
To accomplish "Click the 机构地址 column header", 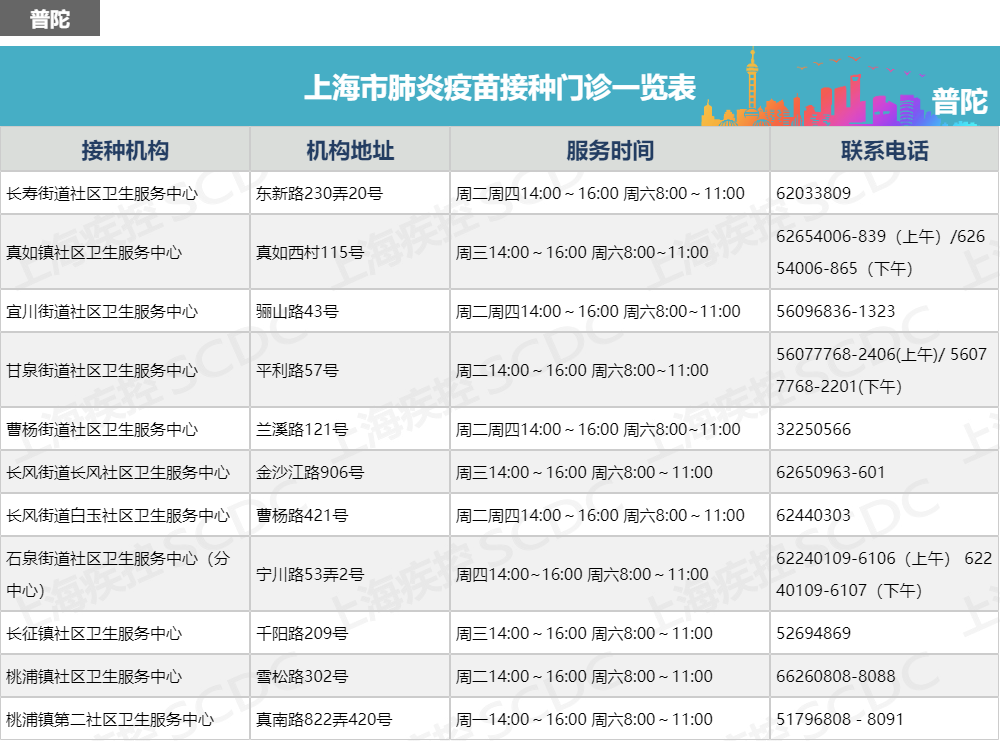I will pos(350,150).
